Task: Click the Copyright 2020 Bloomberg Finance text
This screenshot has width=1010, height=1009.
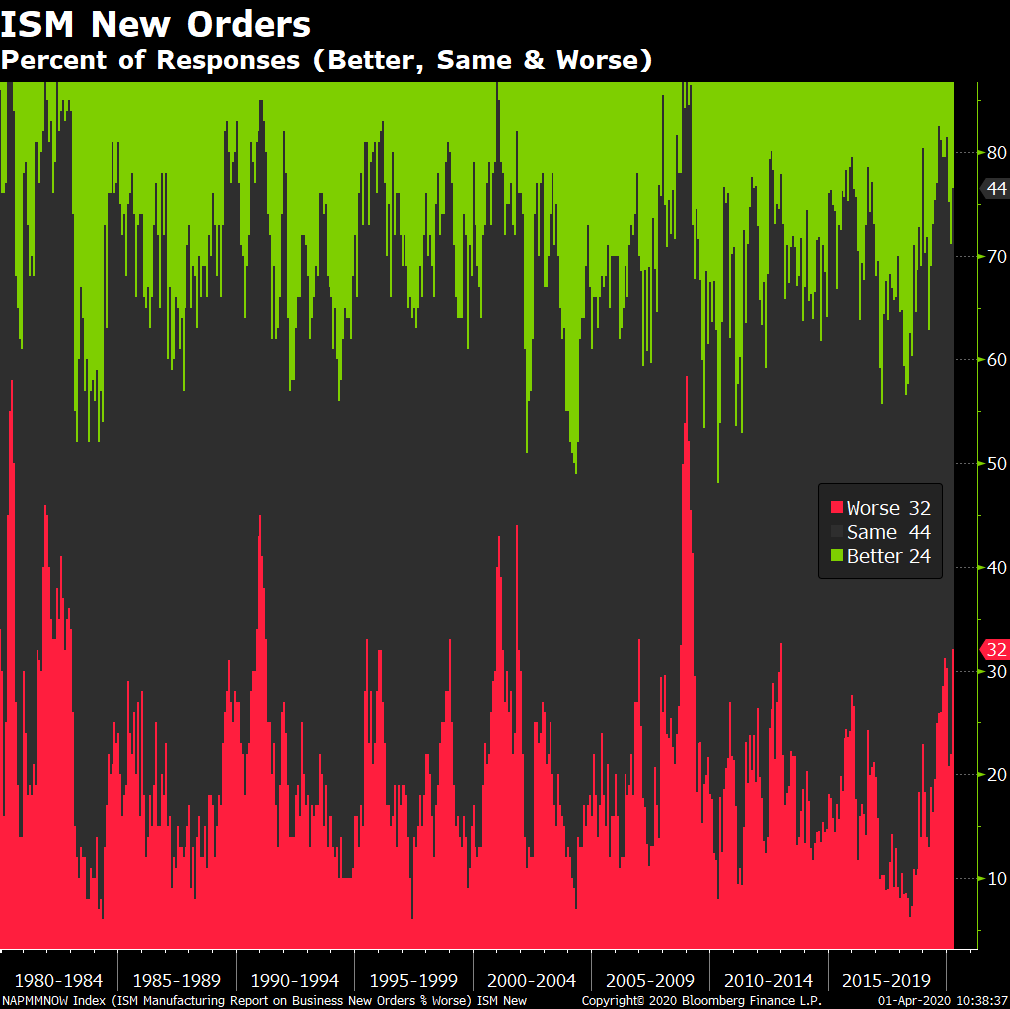Action: coord(701,1001)
